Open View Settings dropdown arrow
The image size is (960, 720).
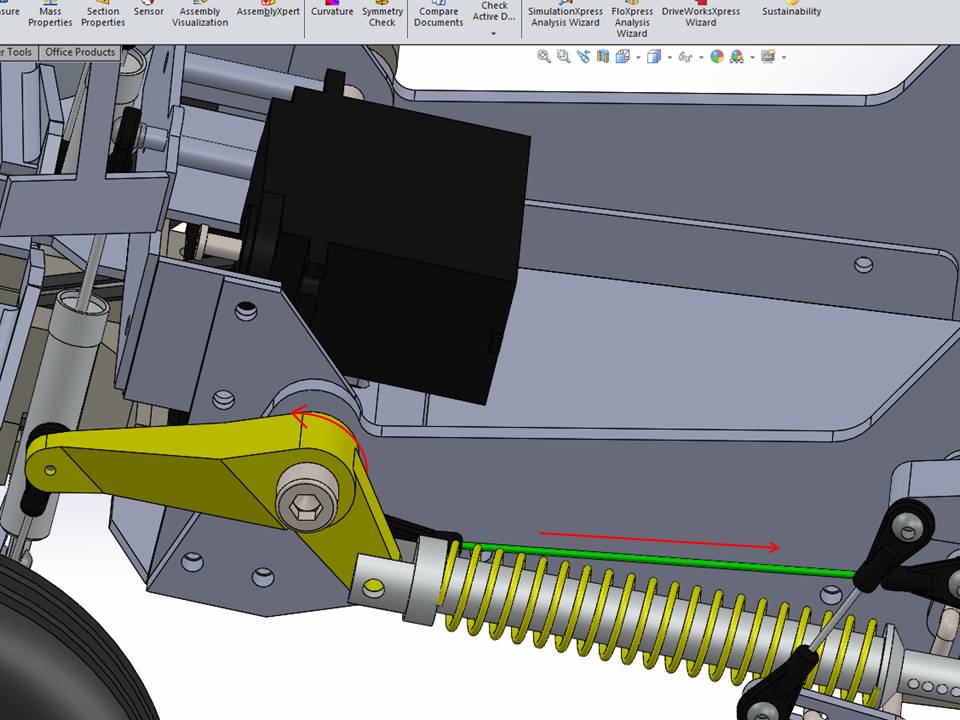point(784,58)
